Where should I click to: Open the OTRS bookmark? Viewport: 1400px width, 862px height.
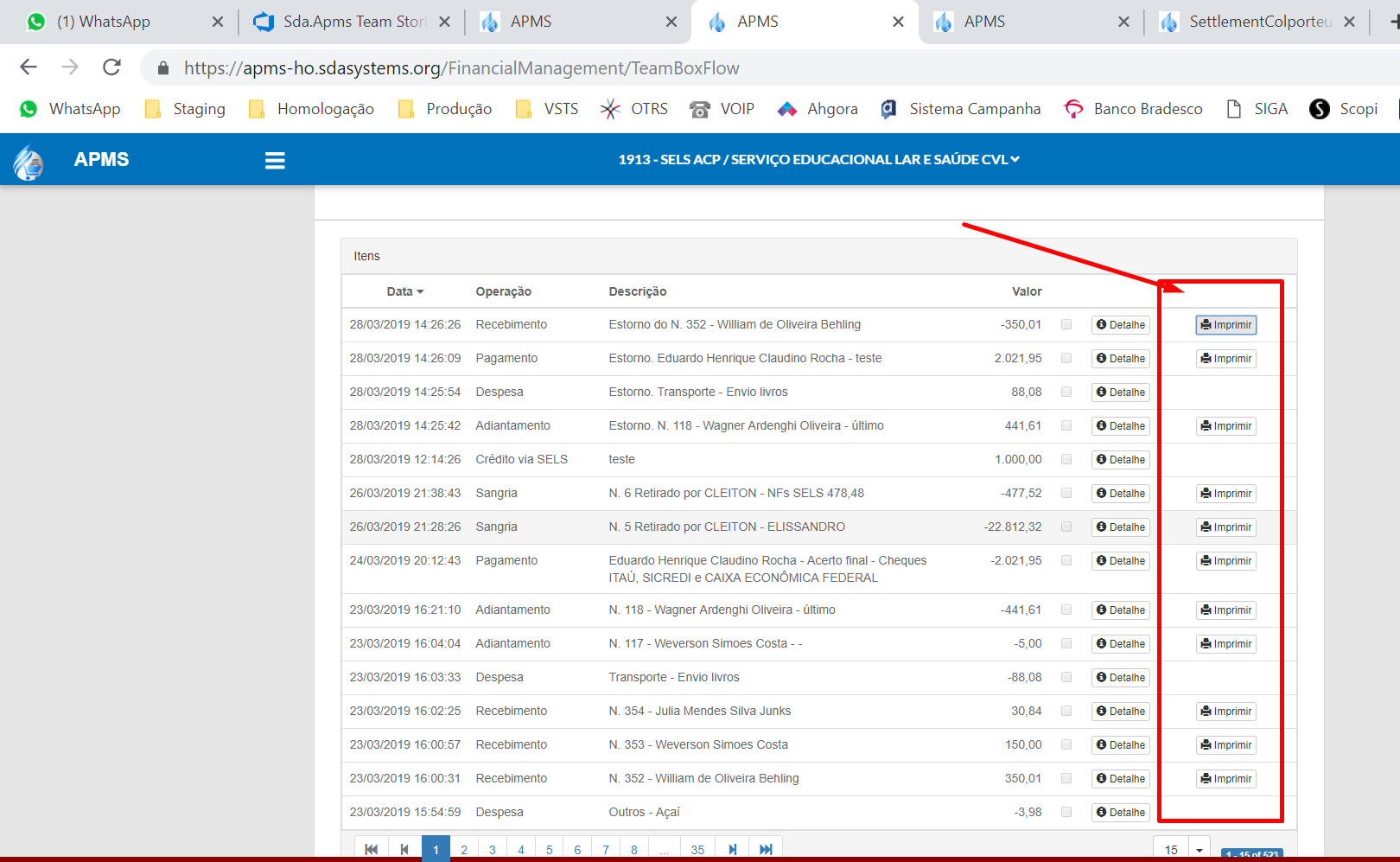click(634, 109)
